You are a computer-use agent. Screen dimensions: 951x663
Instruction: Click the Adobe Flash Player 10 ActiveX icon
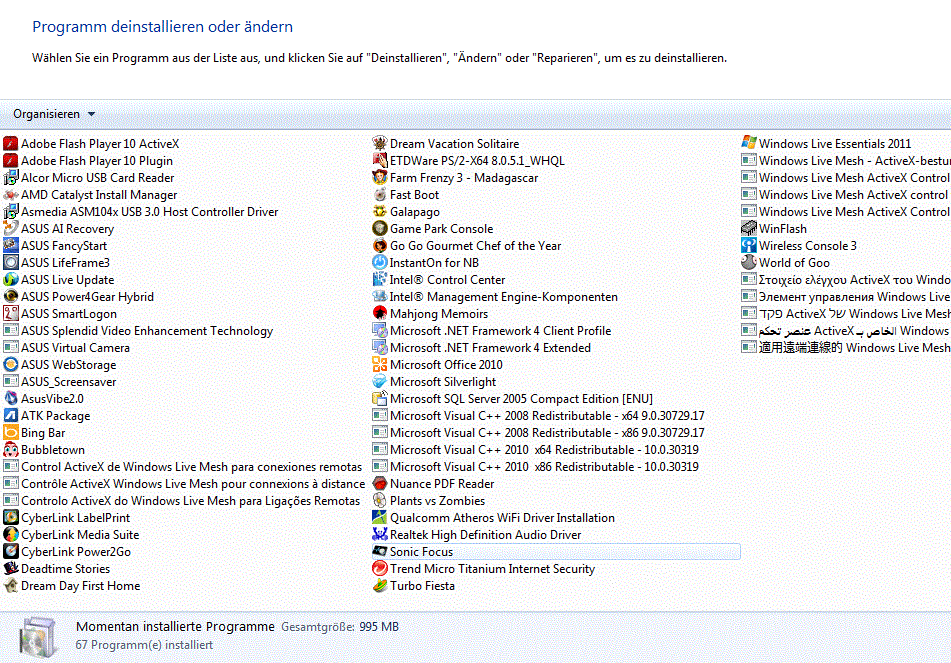click(10, 144)
